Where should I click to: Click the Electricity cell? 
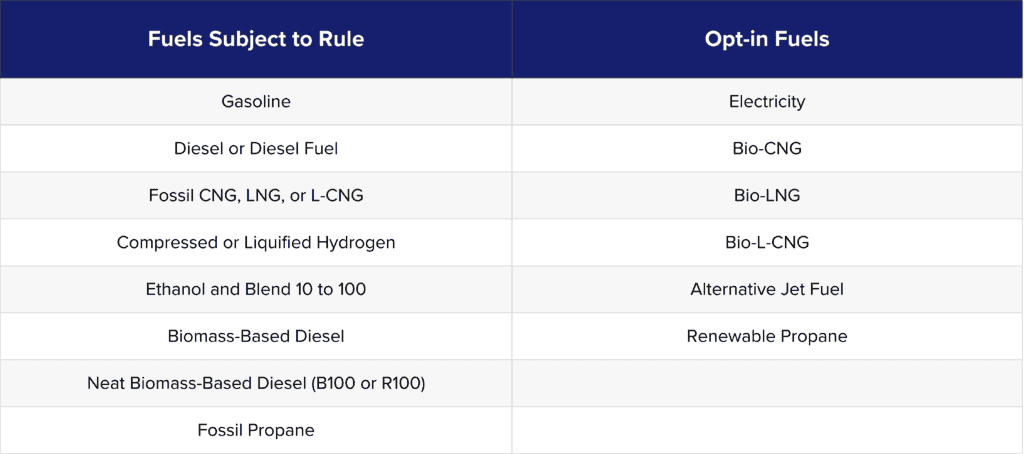point(767,102)
